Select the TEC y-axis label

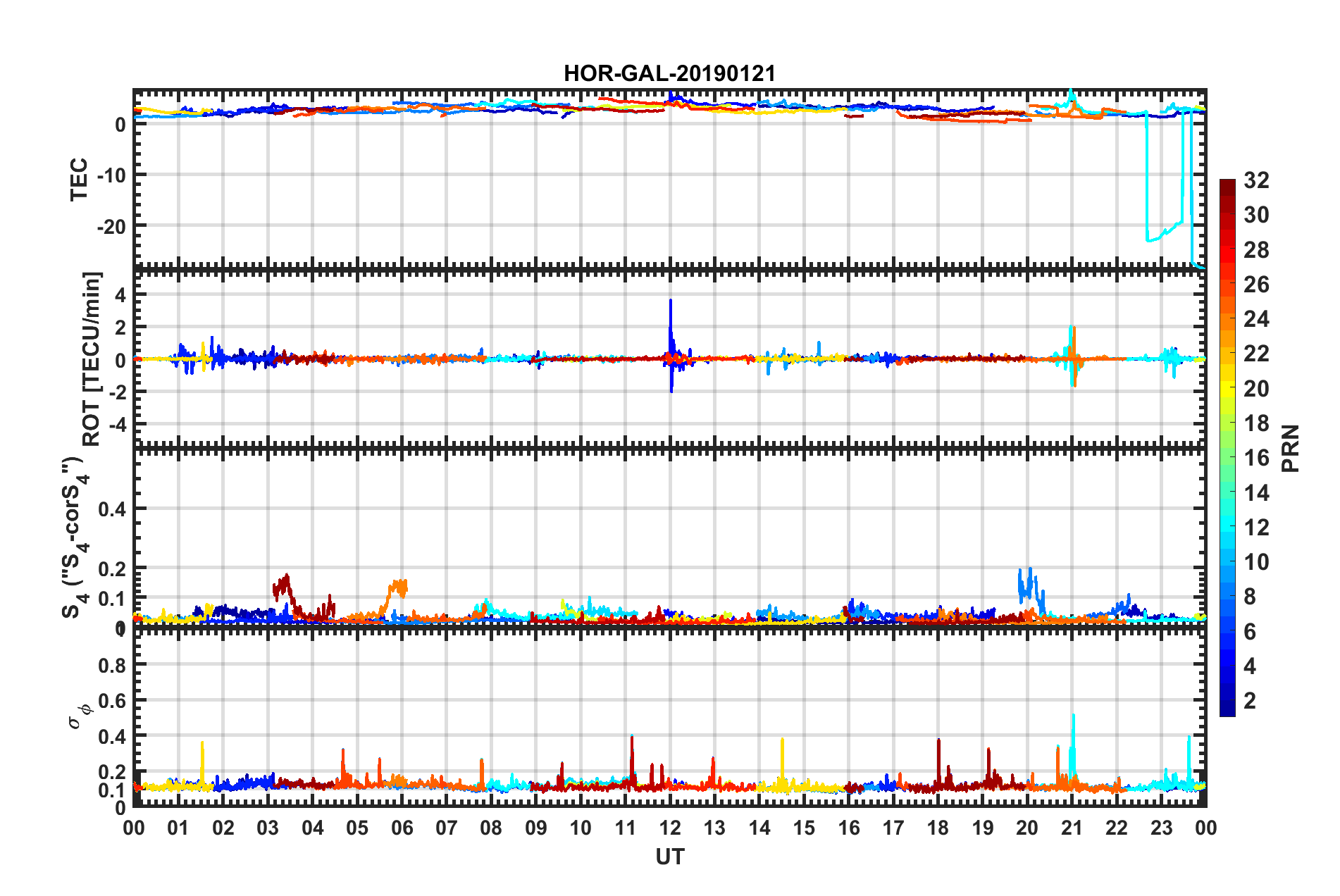click(x=79, y=179)
